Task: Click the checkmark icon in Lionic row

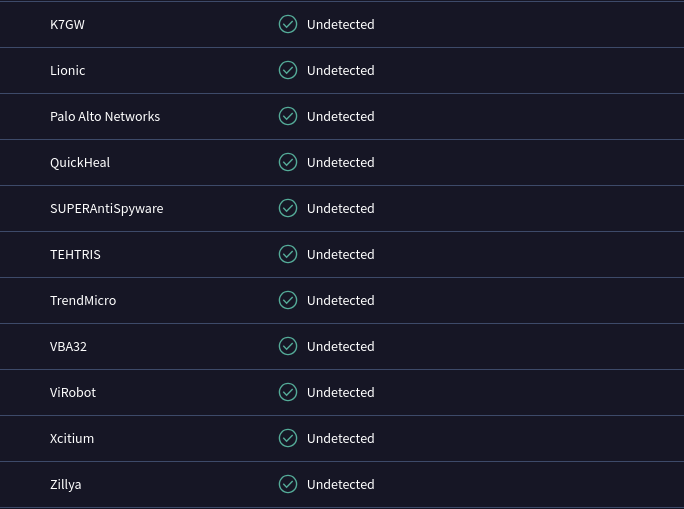Action: 288,70
